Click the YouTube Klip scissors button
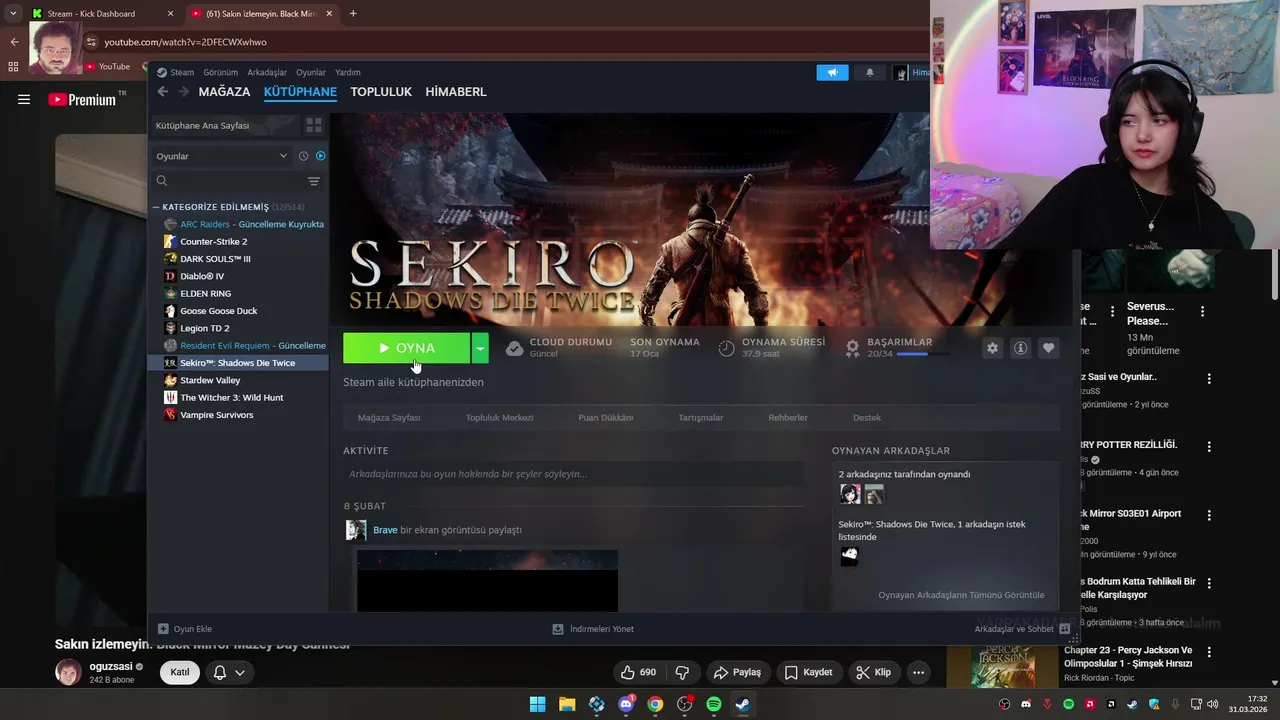The width and height of the screenshot is (1280, 720). (x=873, y=672)
